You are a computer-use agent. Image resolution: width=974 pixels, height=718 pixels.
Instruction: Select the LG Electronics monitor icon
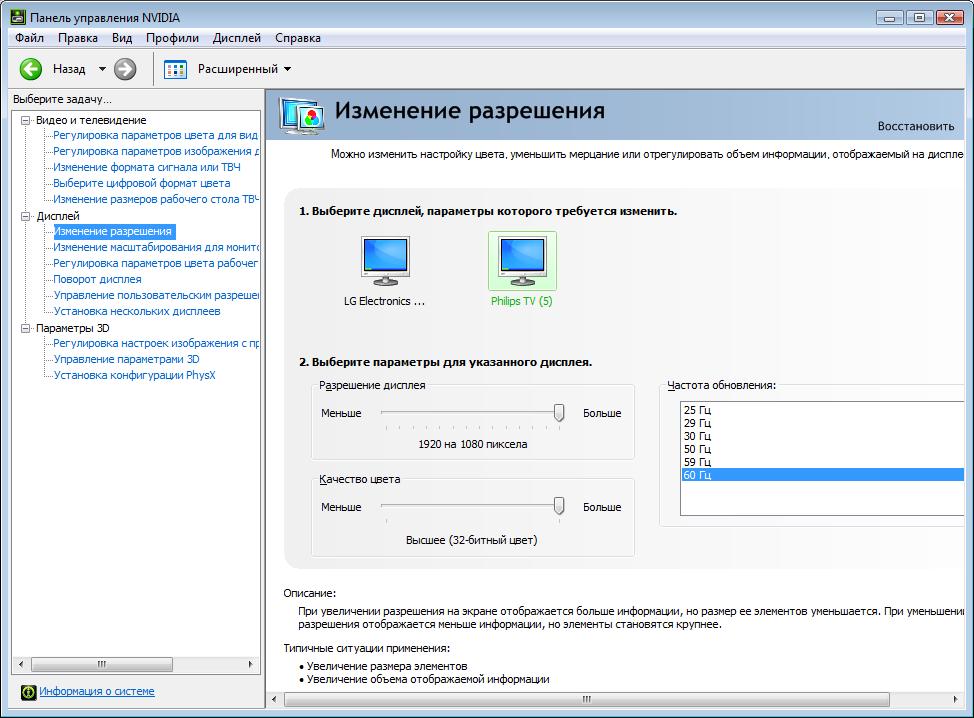[385, 261]
